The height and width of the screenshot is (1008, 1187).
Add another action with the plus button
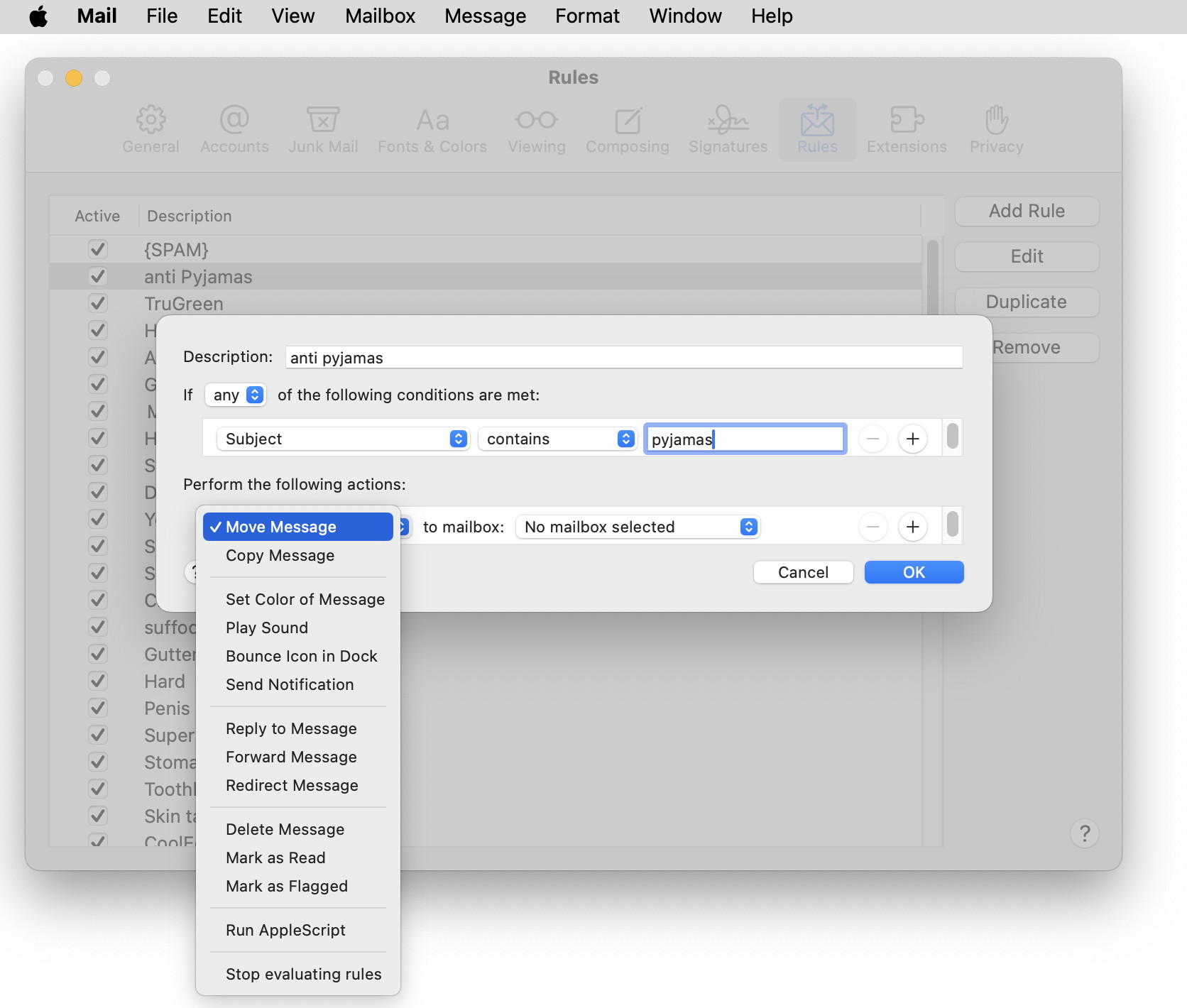pyautogui.click(x=913, y=527)
